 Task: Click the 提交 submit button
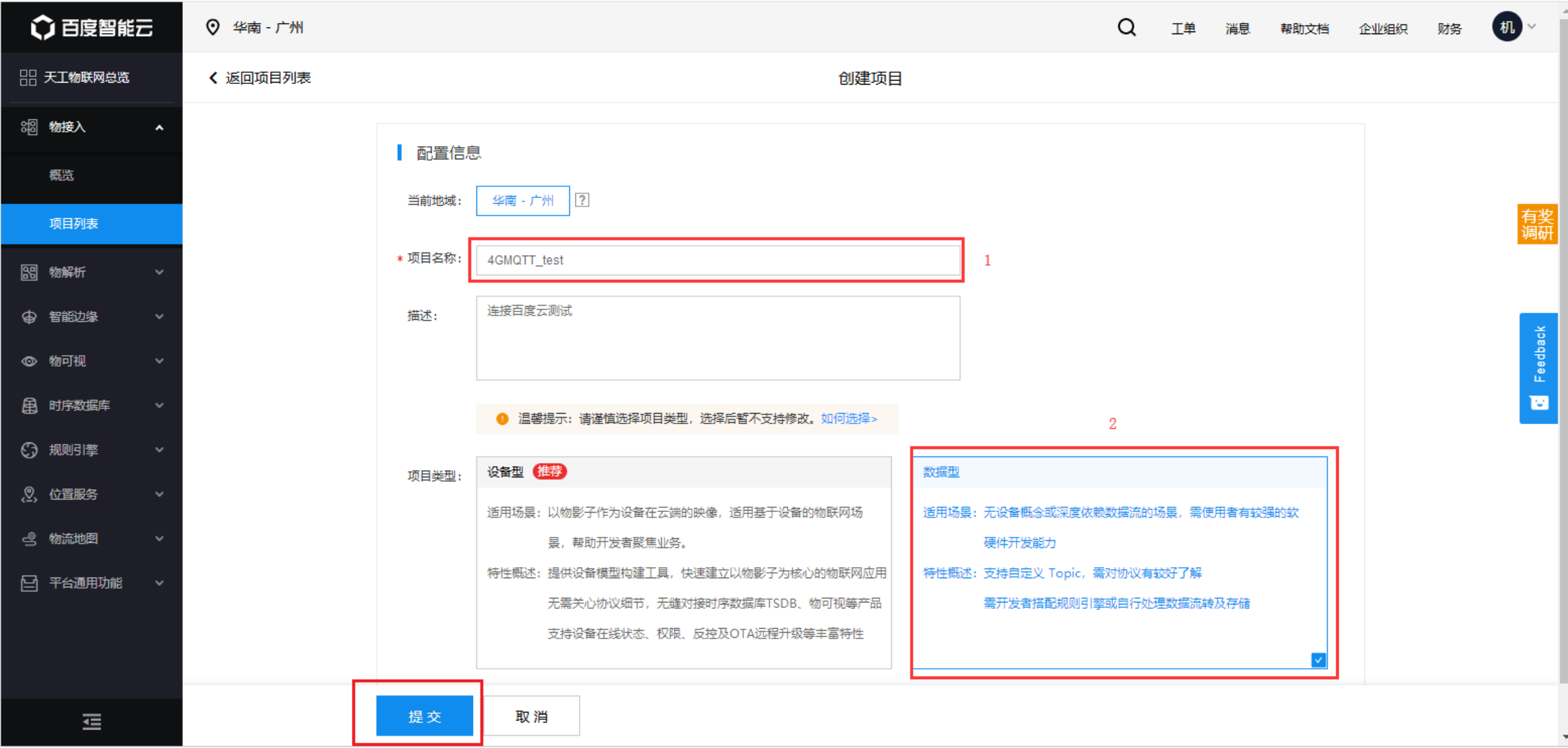(425, 716)
